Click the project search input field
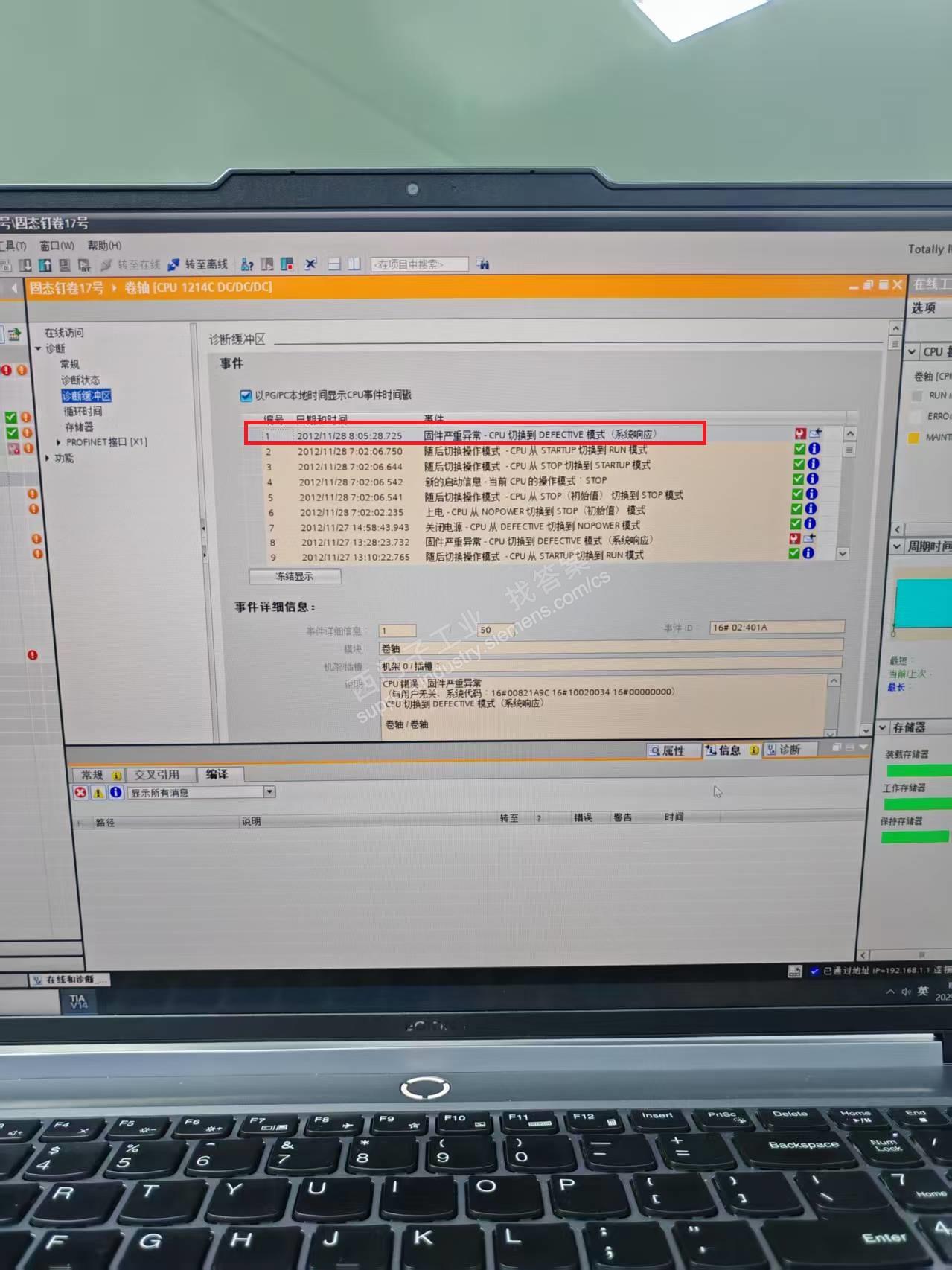 pyautogui.click(x=420, y=264)
